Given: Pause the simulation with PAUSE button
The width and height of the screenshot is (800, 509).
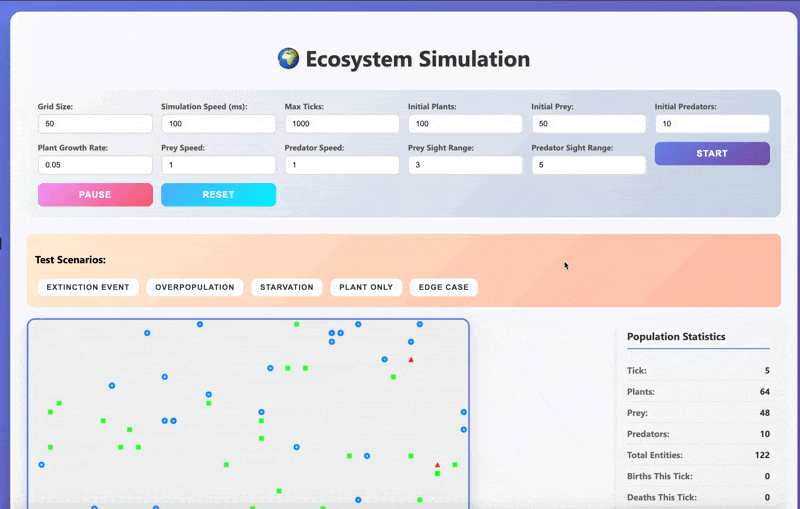Looking at the screenshot, I should coord(95,194).
